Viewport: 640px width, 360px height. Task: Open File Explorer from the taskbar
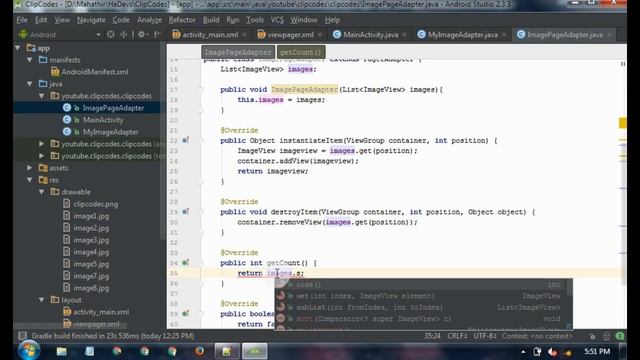(x=62, y=351)
